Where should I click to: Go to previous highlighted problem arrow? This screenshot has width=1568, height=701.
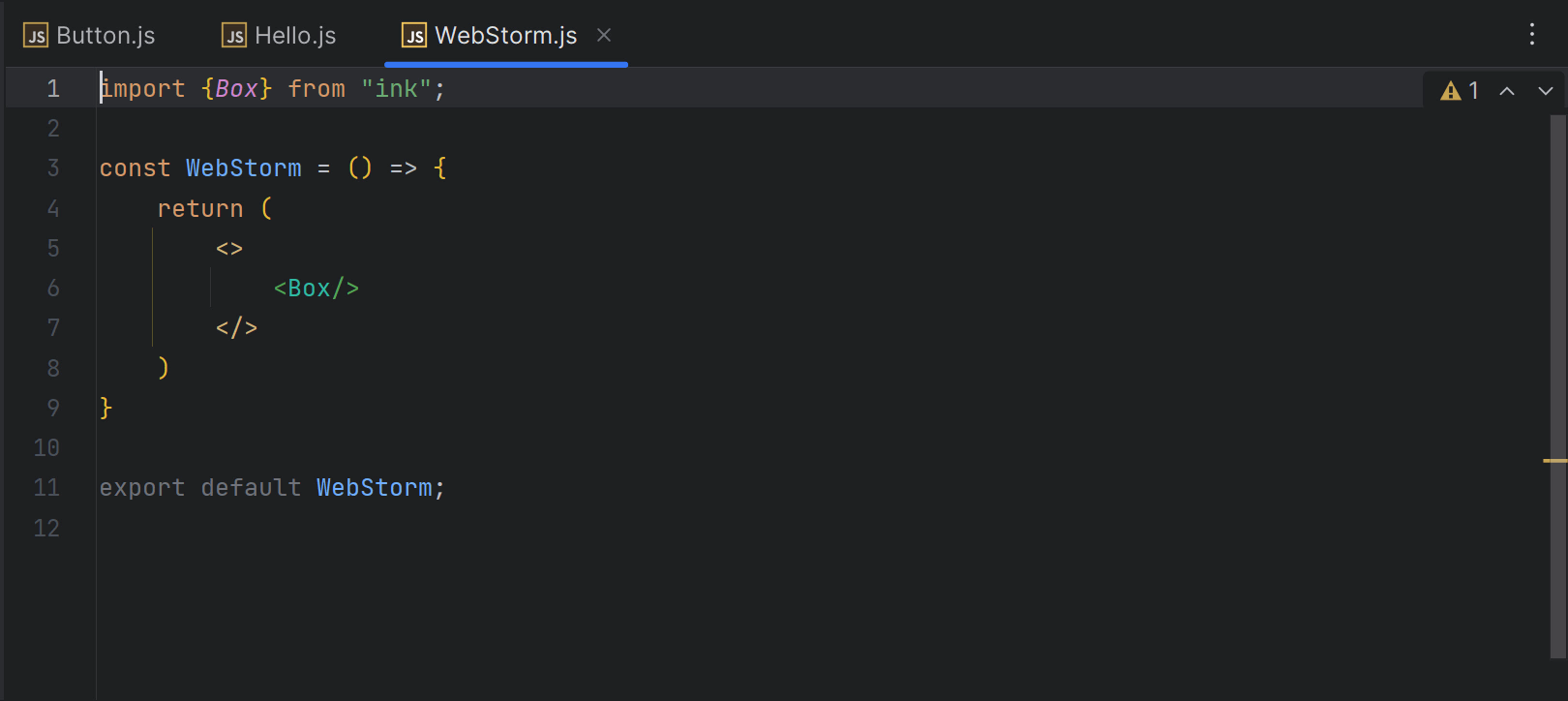[1507, 91]
